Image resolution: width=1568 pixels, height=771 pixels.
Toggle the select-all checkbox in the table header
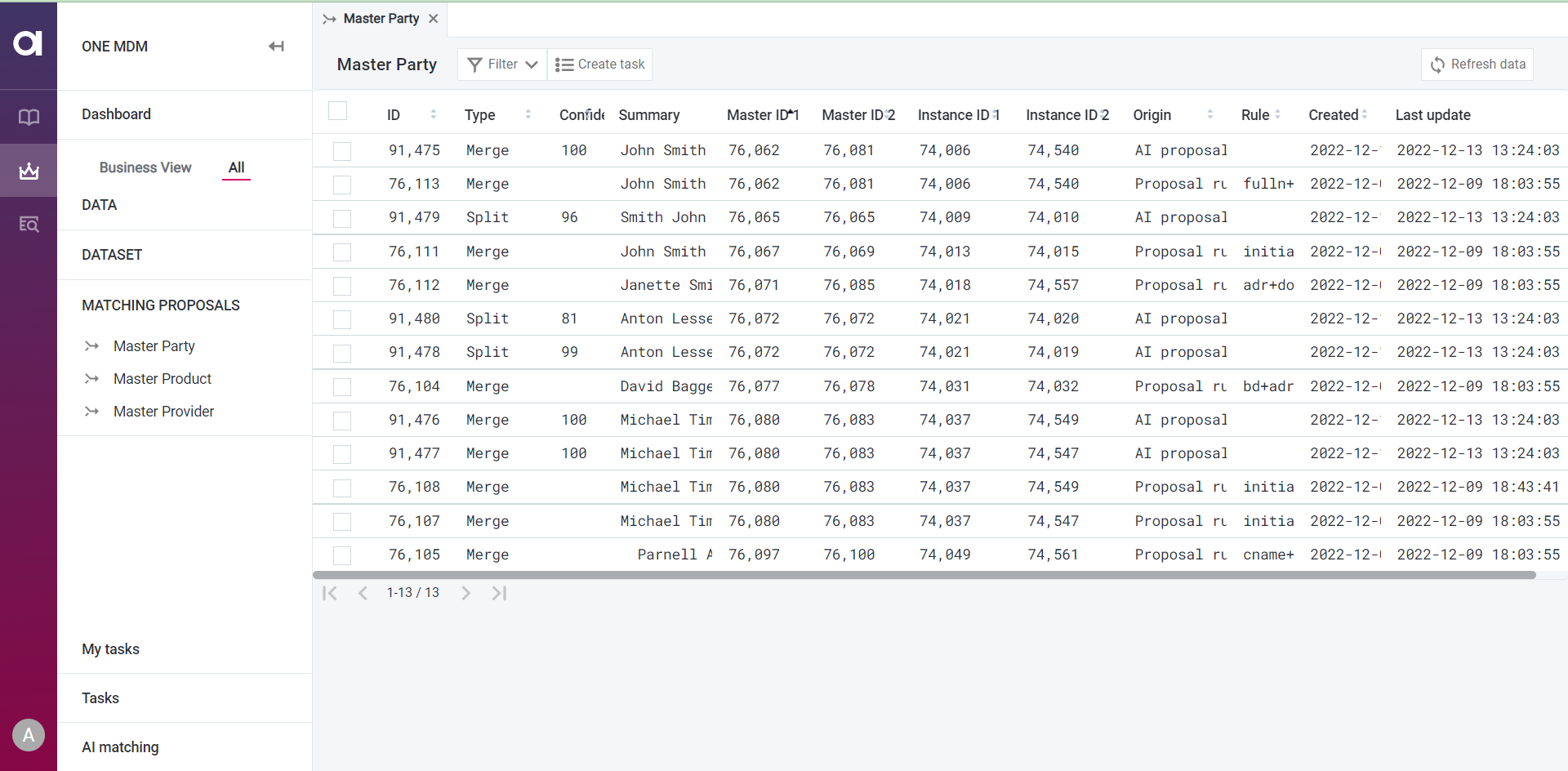[337, 109]
